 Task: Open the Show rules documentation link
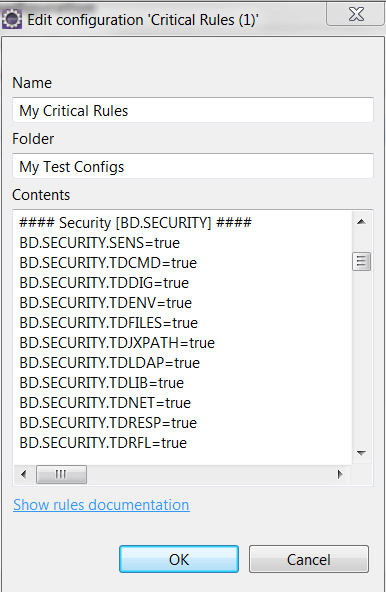(x=101, y=505)
